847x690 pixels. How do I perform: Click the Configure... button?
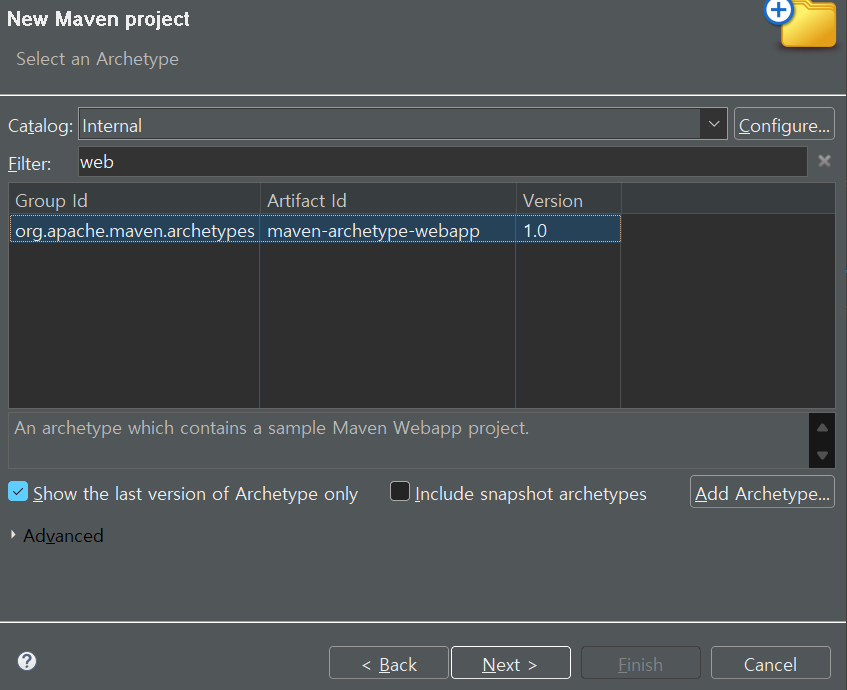784,124
